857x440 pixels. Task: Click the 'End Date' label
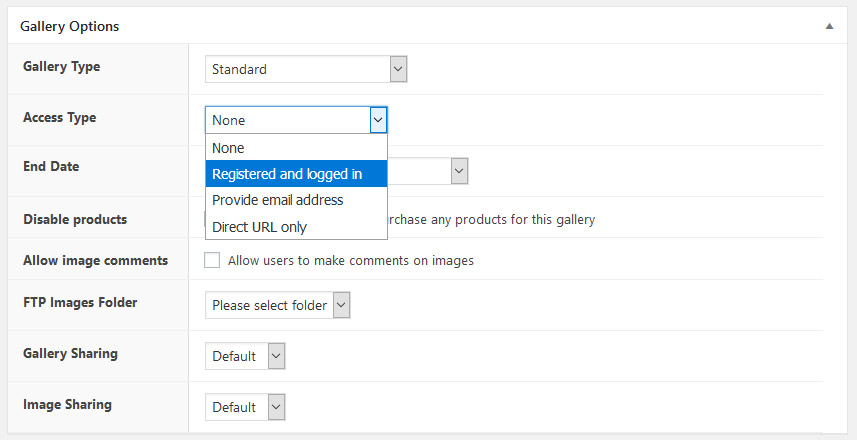[x=51, y=166]
